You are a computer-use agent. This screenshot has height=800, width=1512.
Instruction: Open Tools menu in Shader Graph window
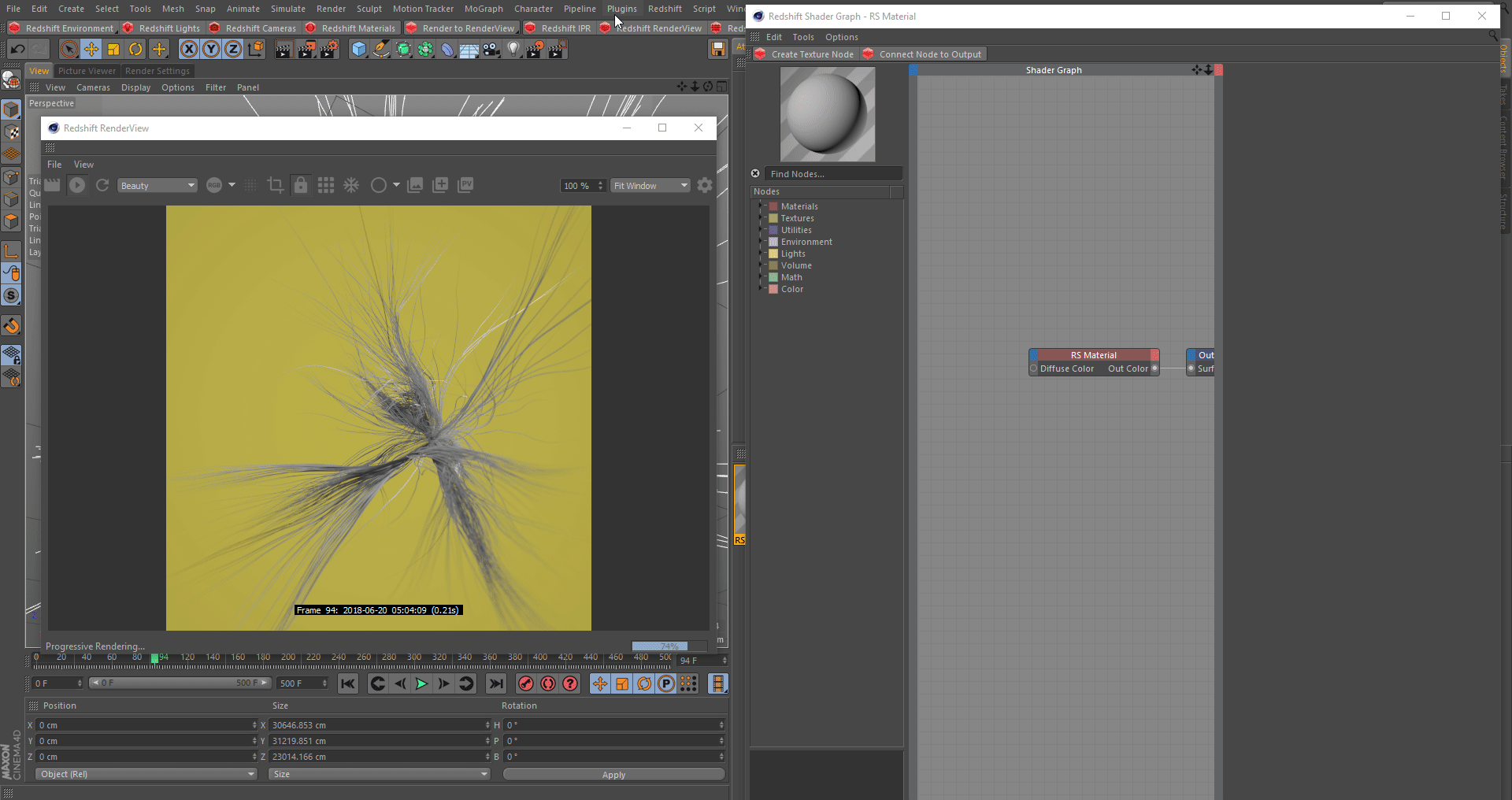pyautogui.click(x=803, y=37)
